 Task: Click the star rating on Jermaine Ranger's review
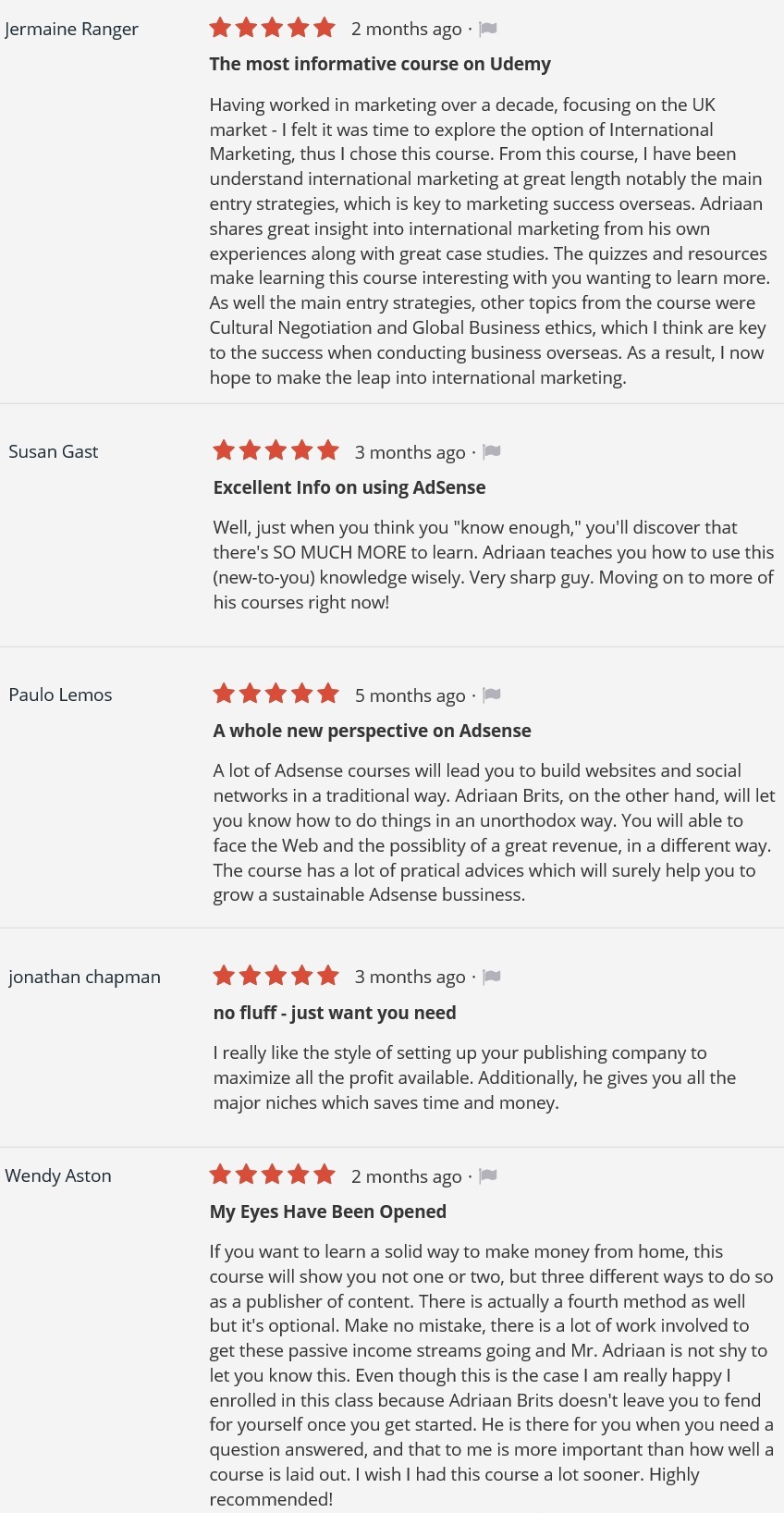[272, 28]
